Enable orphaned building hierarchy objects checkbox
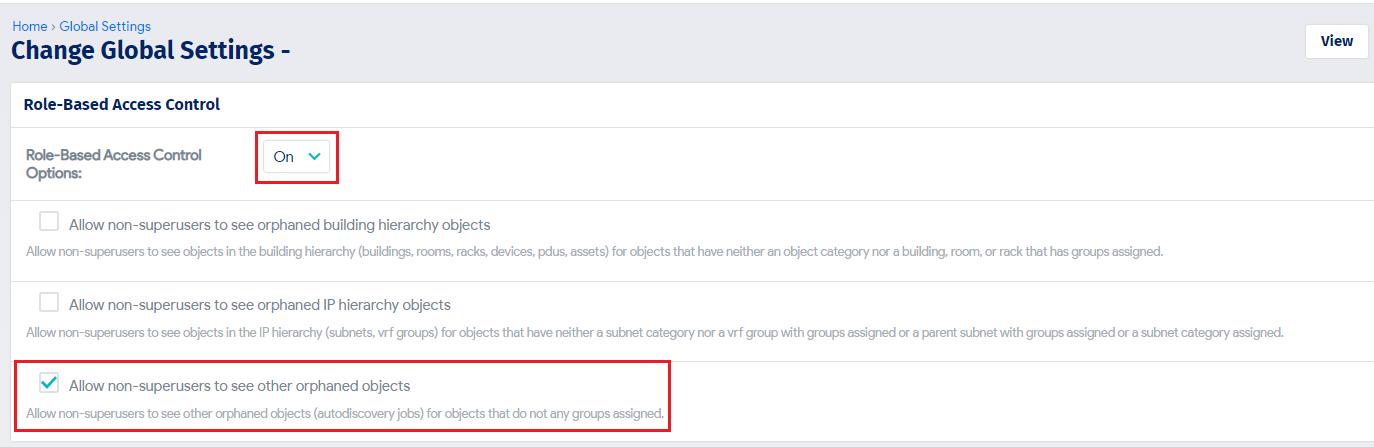The width and height of the screenshot is (1374, 447). (x=48, y=221)
